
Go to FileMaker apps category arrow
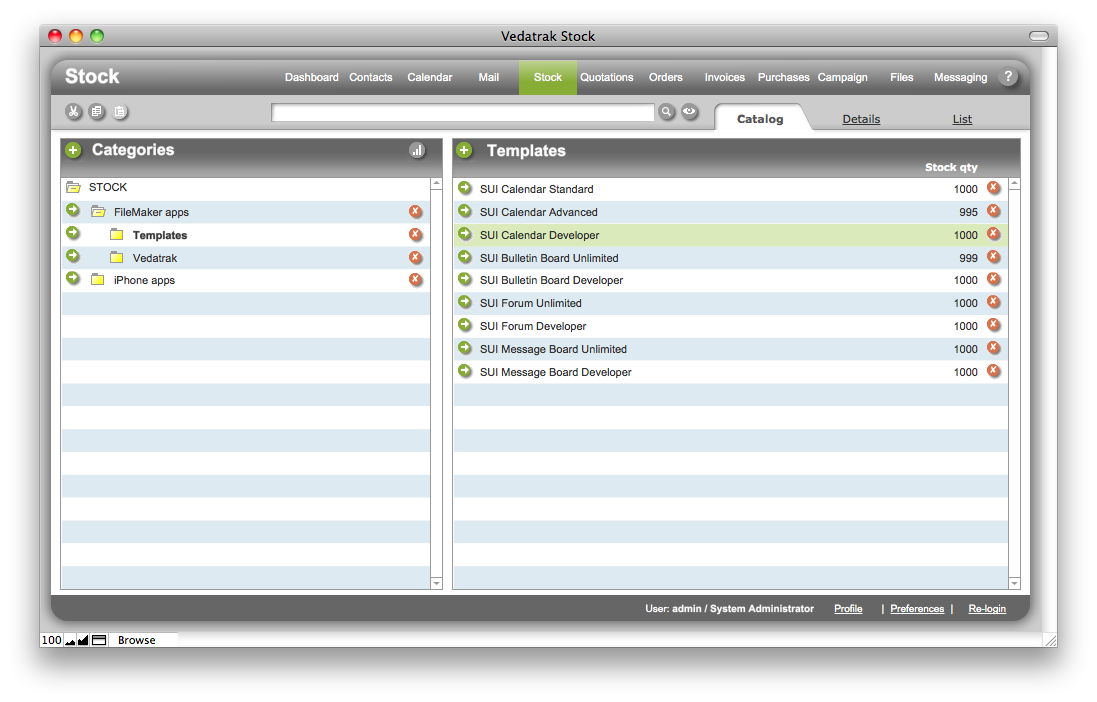tap(73, 210)
